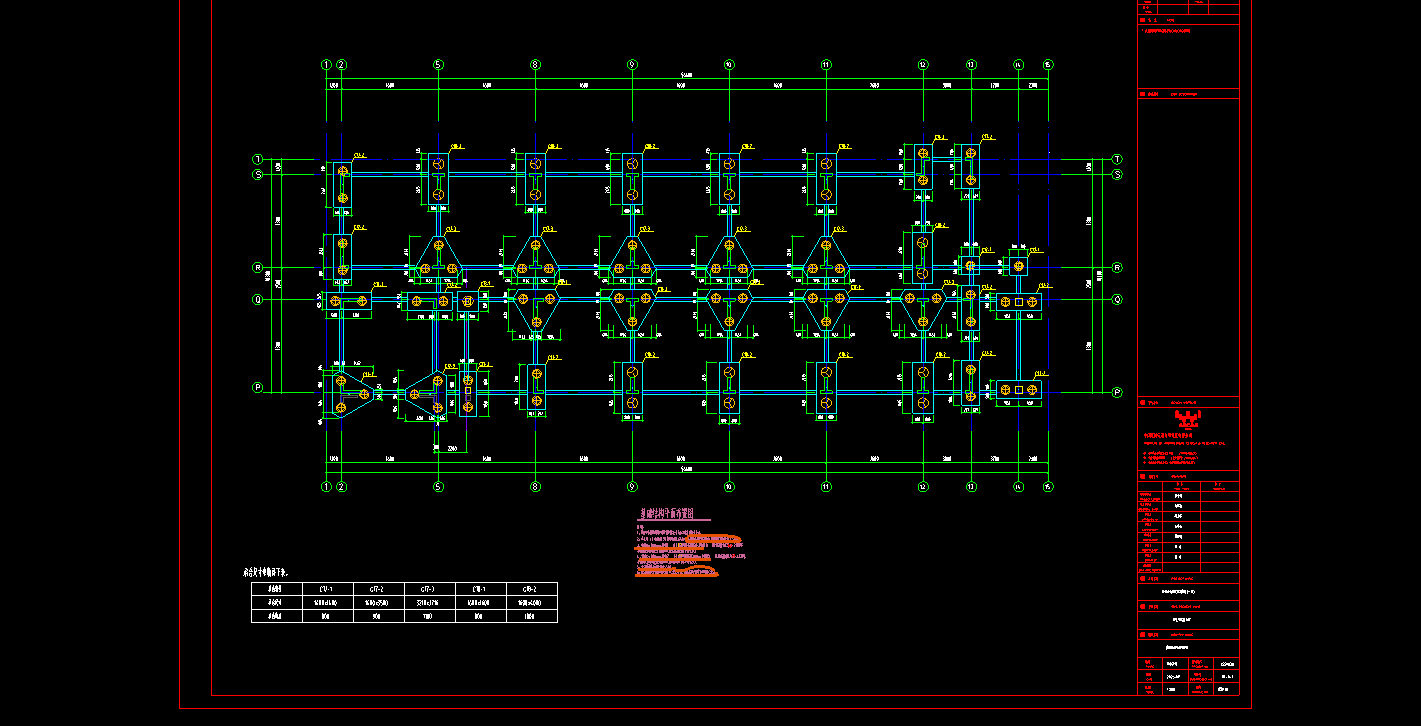
Task: Click axis bubble 2 in top grid row
Action: click(x=342, y=65)
